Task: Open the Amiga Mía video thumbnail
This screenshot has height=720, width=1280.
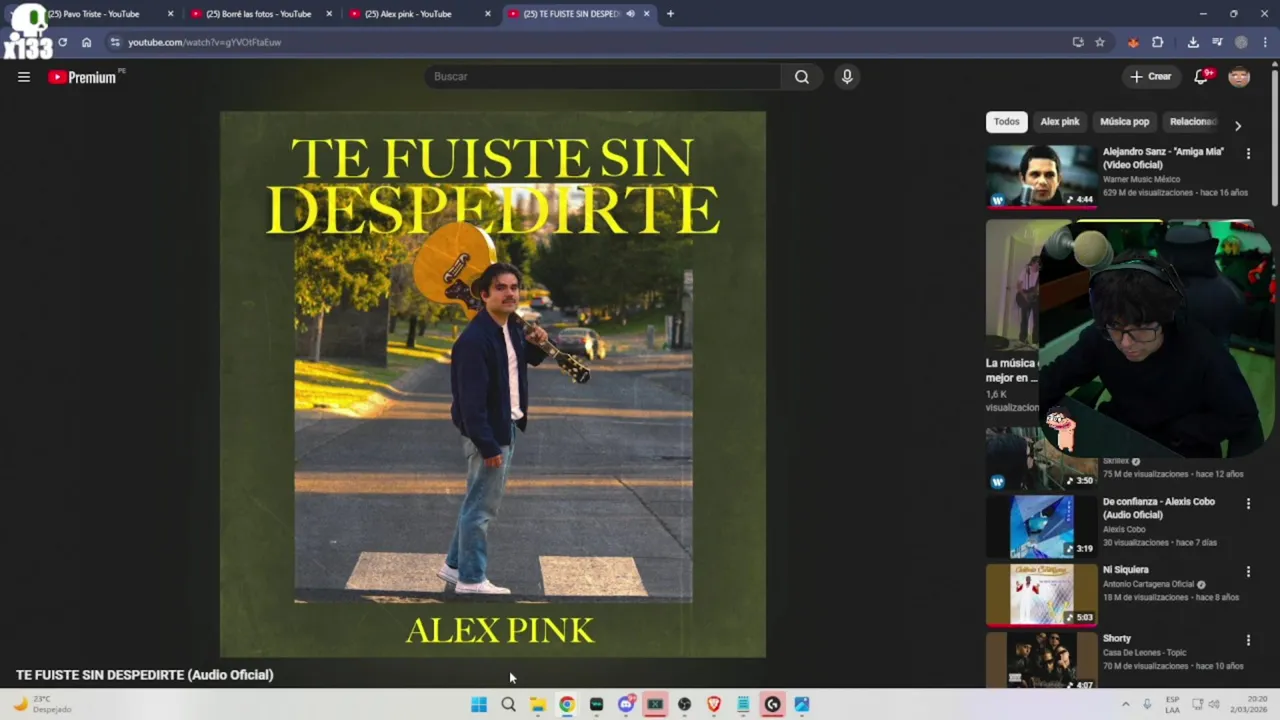Action: (x=1041, y=176)
